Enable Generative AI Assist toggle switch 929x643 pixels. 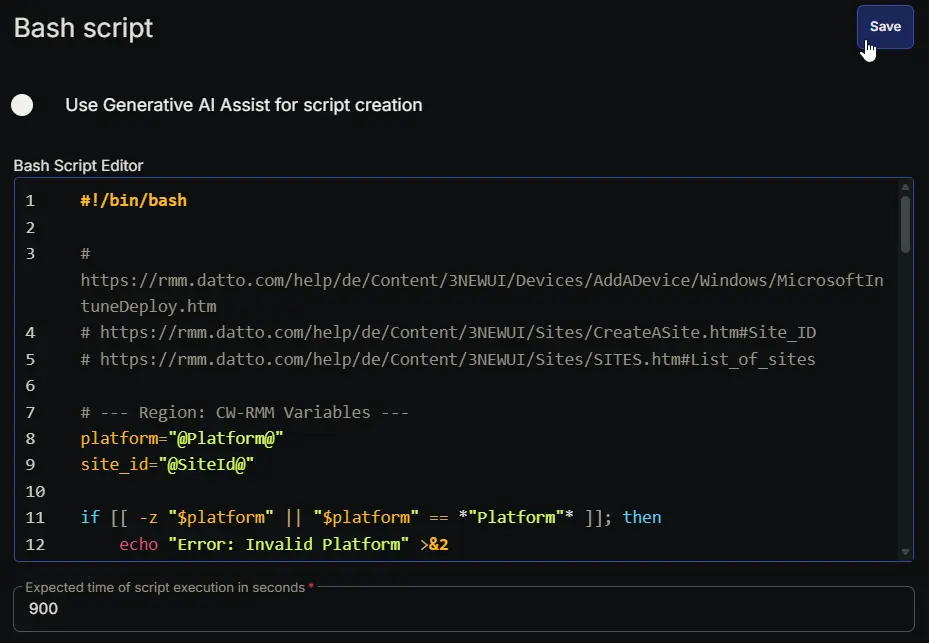click(22, 105)
